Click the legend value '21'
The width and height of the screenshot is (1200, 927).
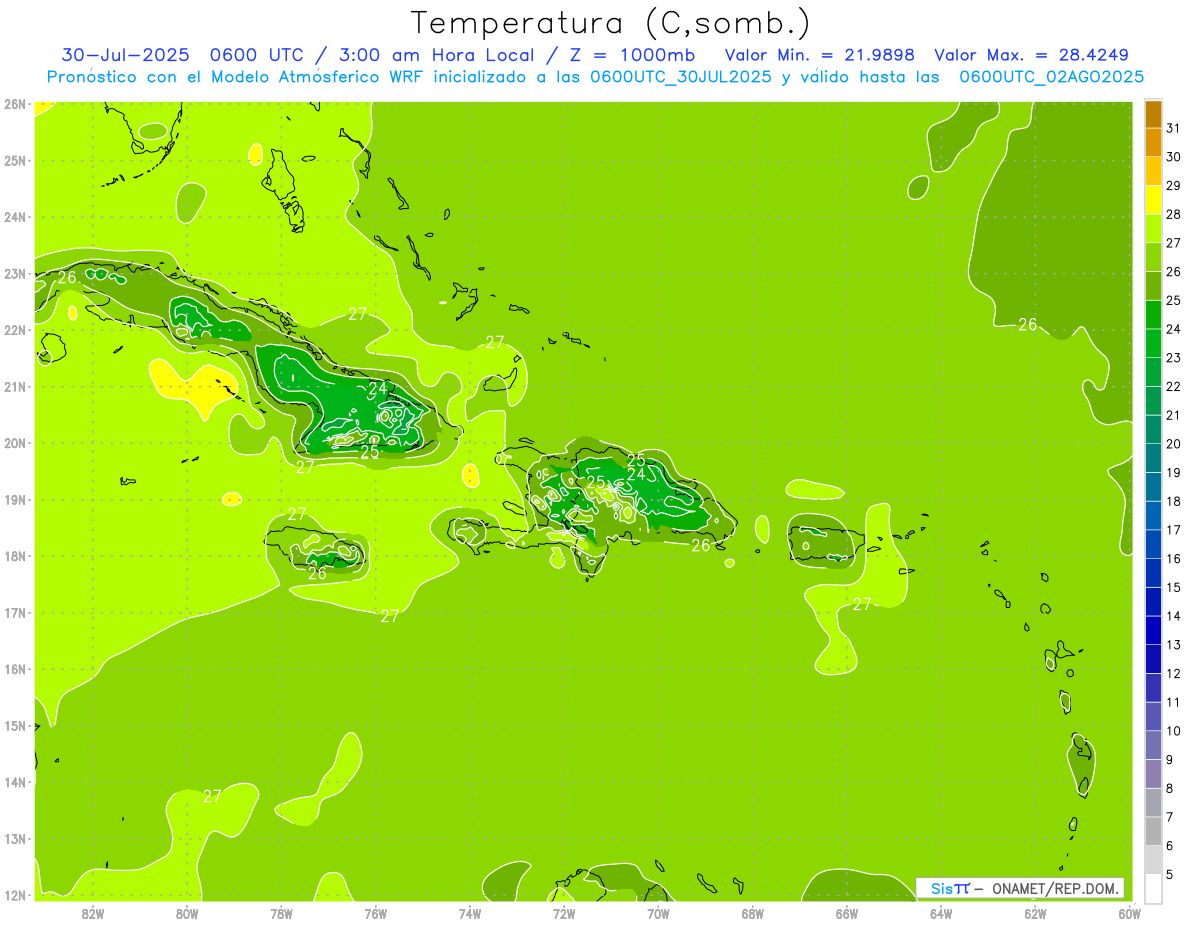1174,415
